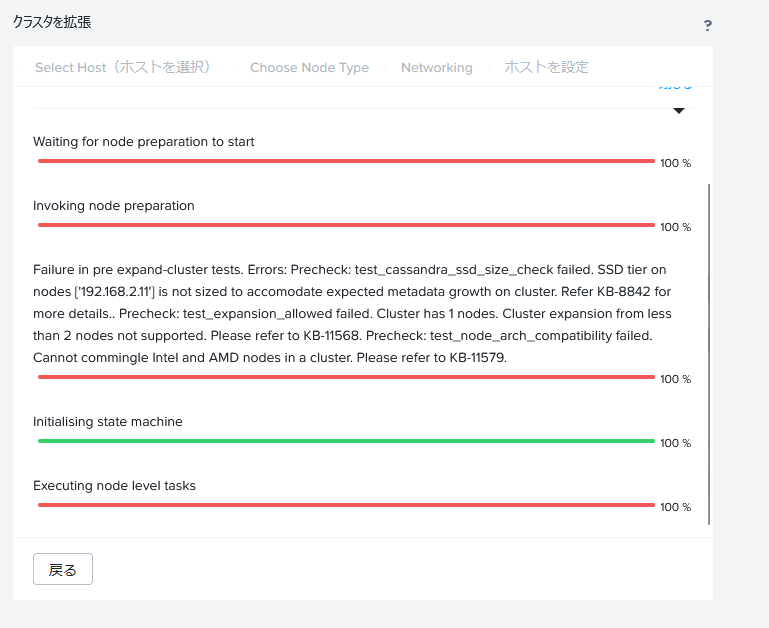Switch to the Networking step
The height and width of the screenshot is (628, 769).
point(436,67)
